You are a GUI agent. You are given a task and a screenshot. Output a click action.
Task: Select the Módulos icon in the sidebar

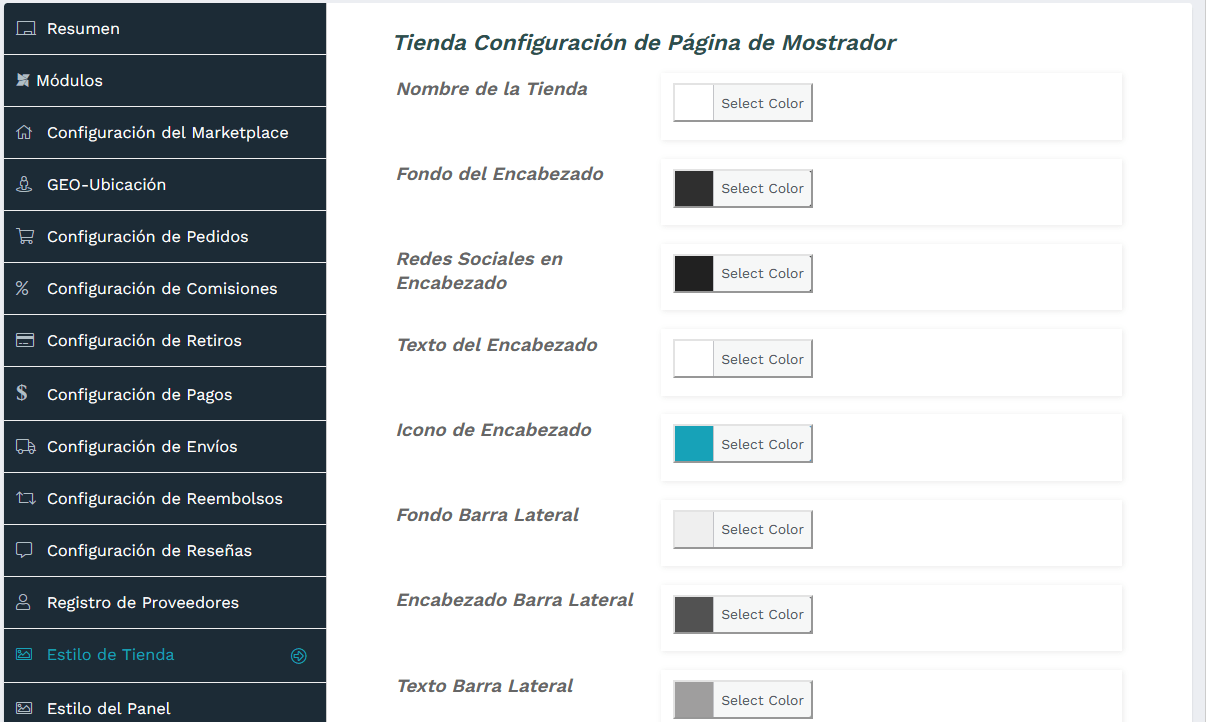pyautogui.click(x=24, y=80)
